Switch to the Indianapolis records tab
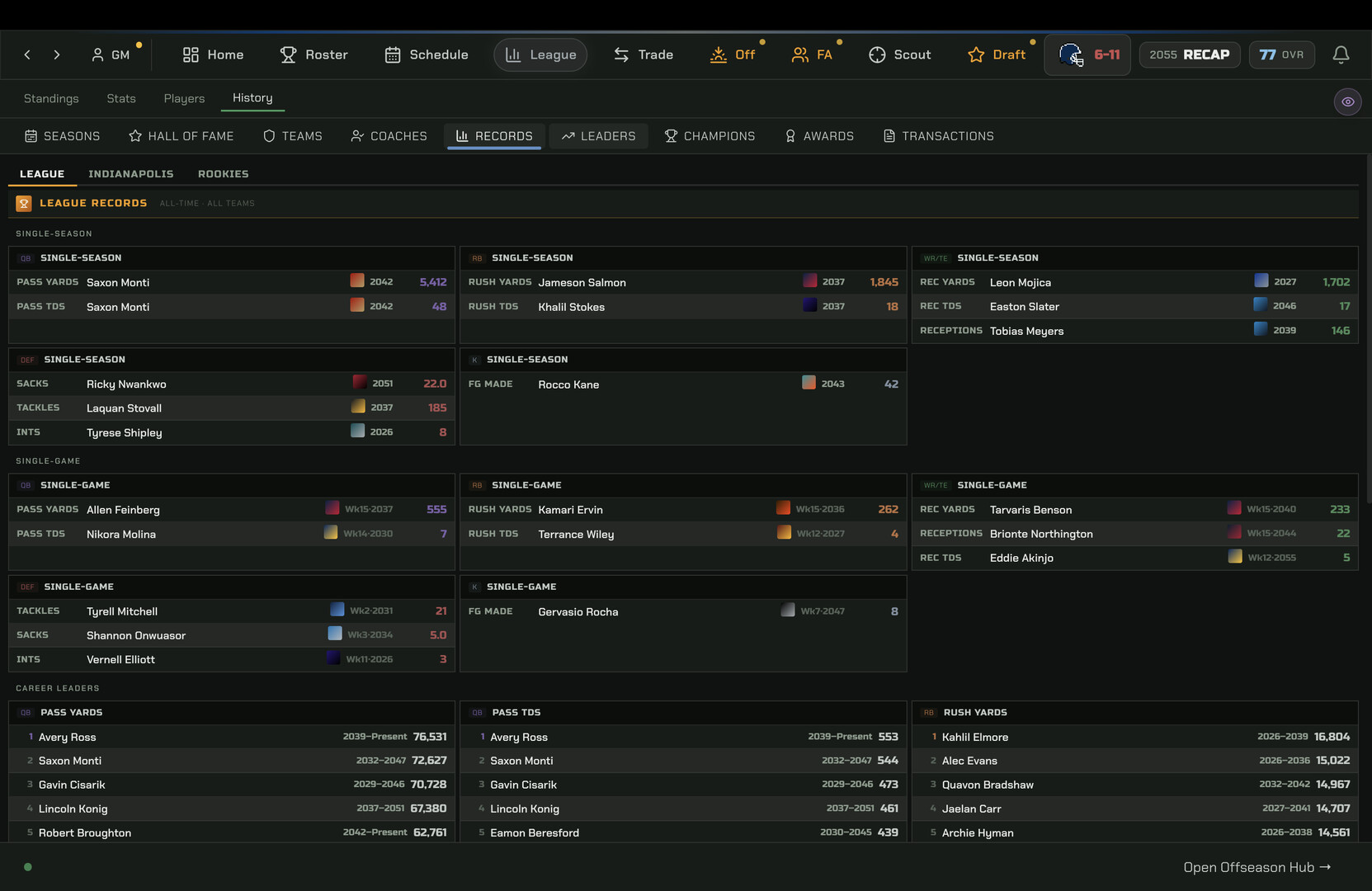 click(x=131, y=174)
